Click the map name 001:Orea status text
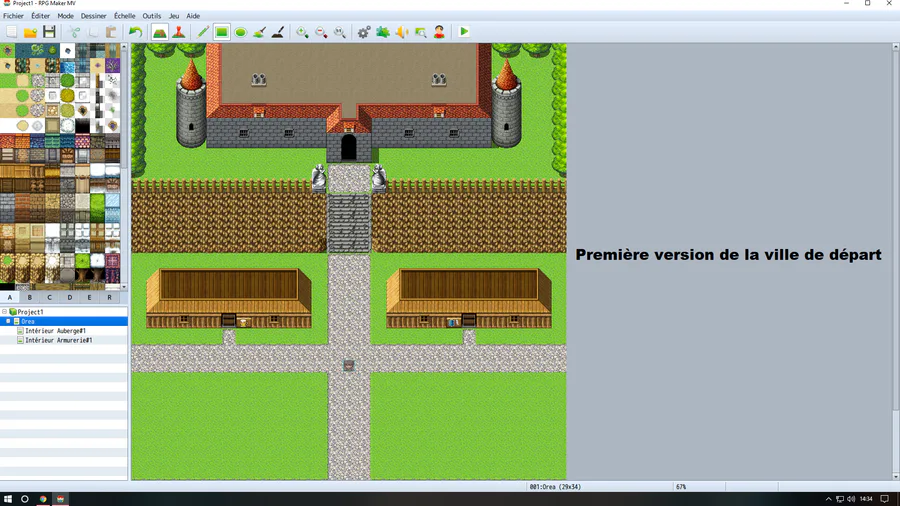 point(555,486)
